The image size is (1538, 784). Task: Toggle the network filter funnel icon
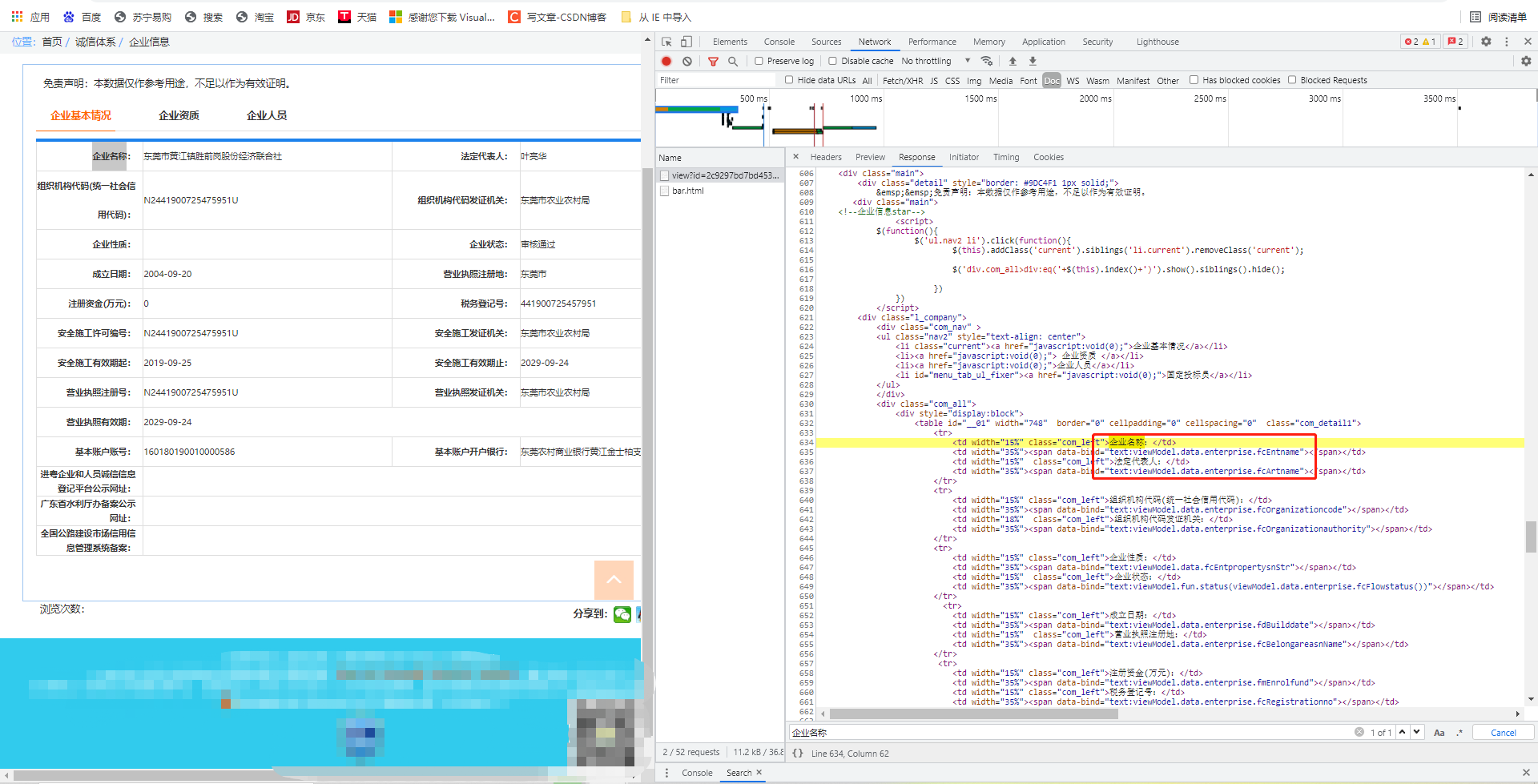coord(713,61)
